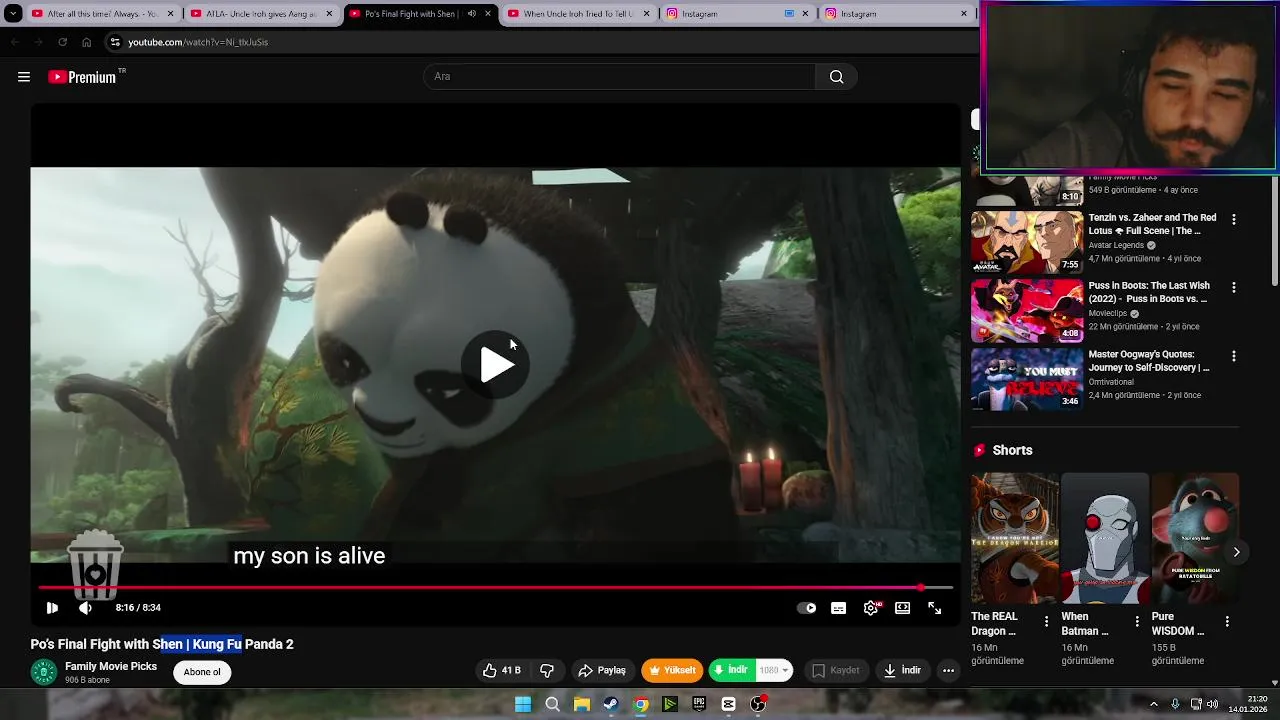Image resolution: width=1280 pixels, height=720 pixels.
Task: Open options menu for Tenzin vs. Zaheer video
Action: [x=1233, y=219]
